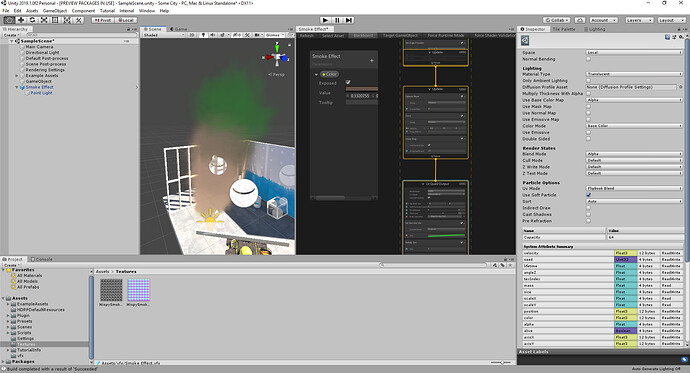This screenshot has height=373, width=690.
Task: Open the Window menu
Action: (147, 11)
